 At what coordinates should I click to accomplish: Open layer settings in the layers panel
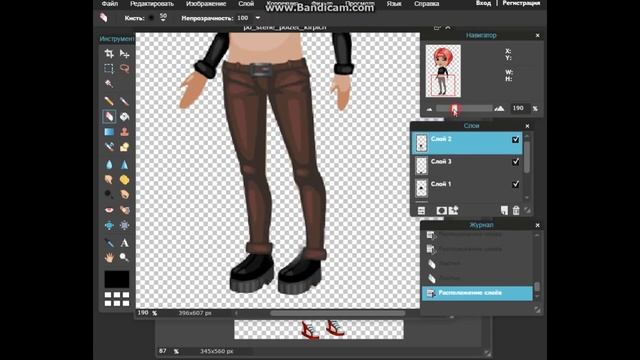point(421,211)
